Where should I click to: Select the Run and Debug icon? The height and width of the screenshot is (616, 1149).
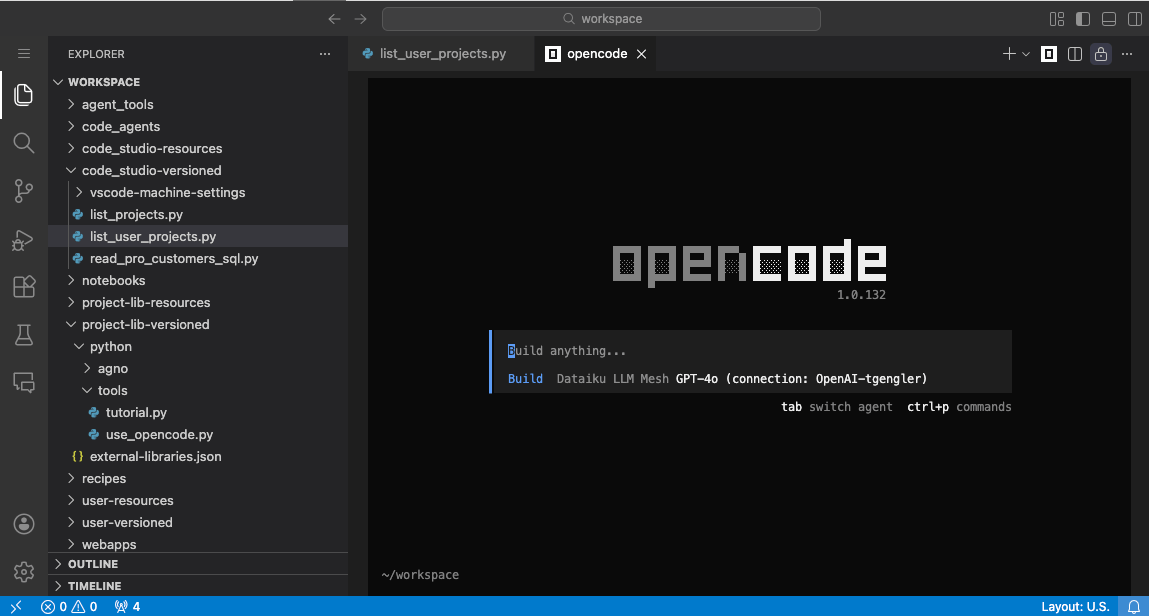point(24,239)
